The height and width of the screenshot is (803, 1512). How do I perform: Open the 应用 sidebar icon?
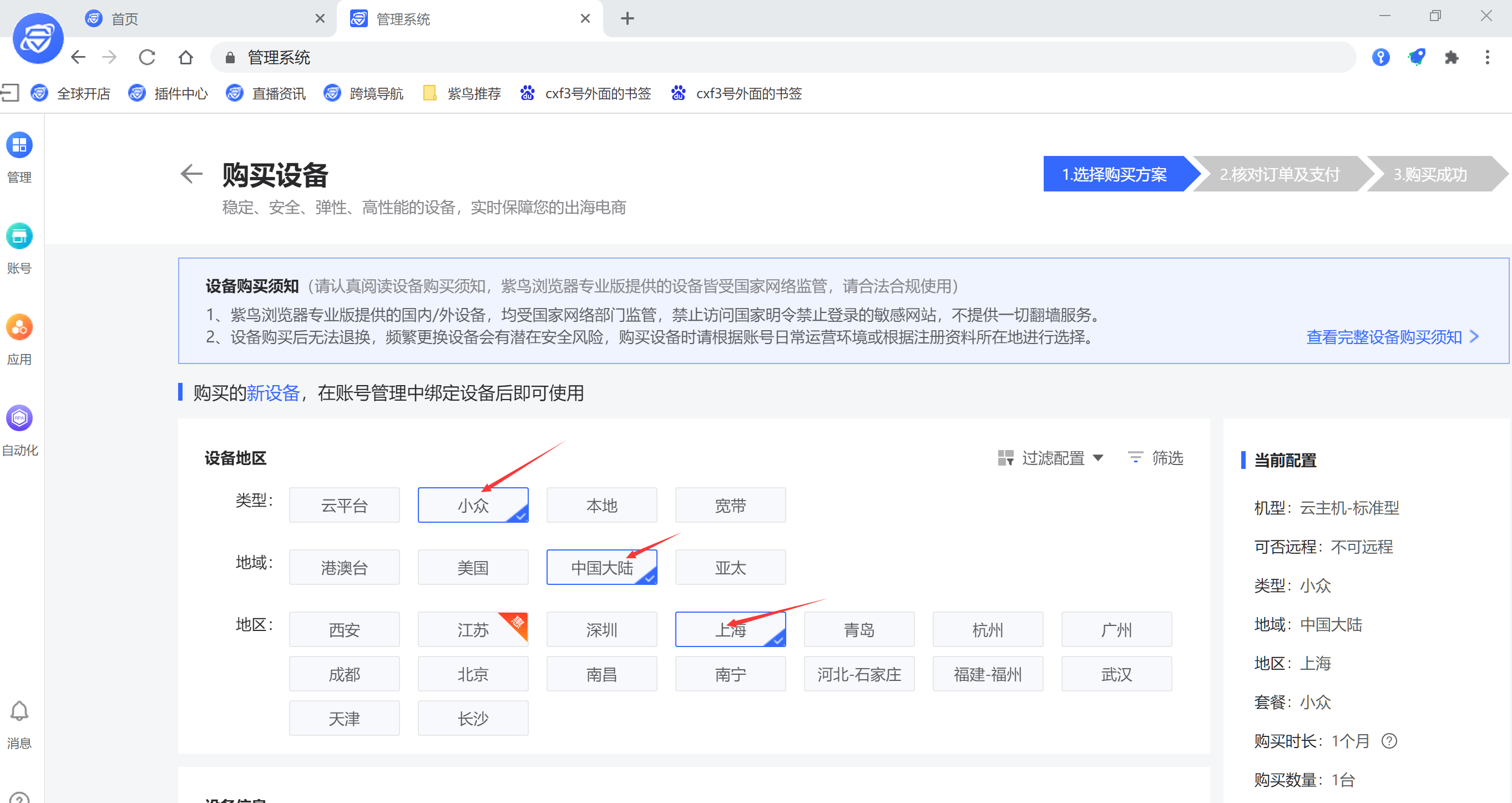[x=19, y=327]
